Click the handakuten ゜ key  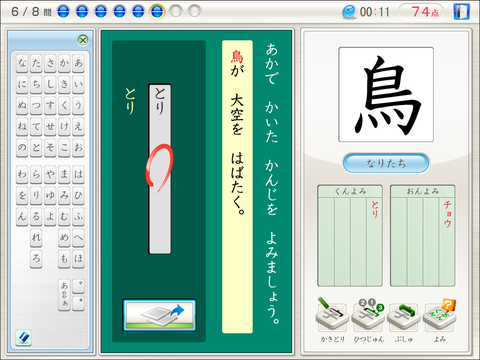pos(78,304)
